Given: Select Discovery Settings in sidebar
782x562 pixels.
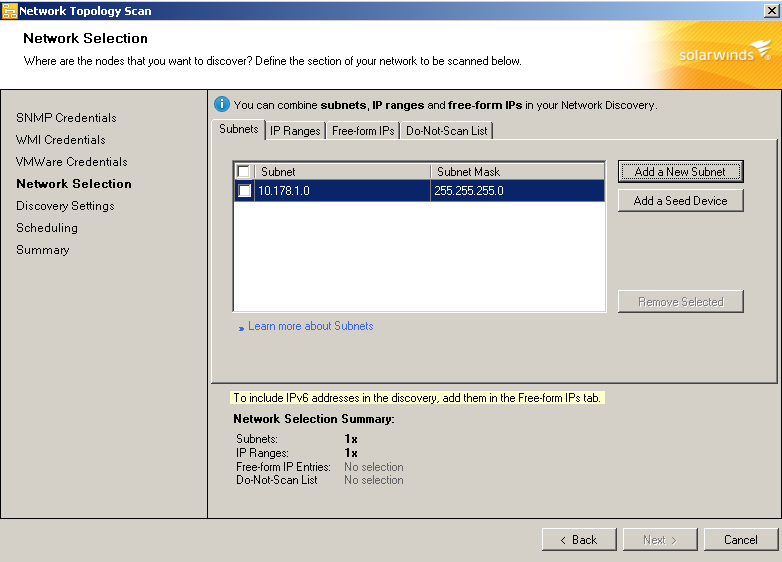Looking at the screenshot, I should 65,206.
